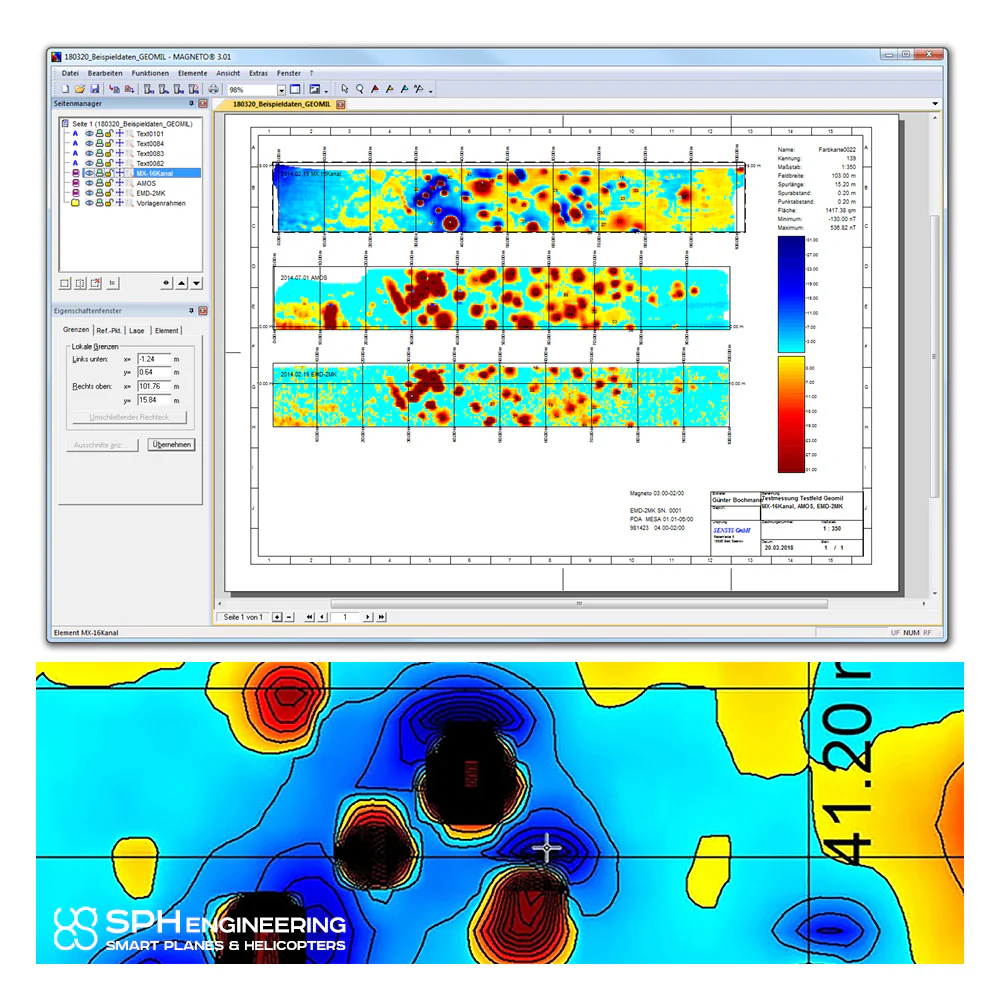
Task: Switch to the Lage tab
Action: (136, 330)
